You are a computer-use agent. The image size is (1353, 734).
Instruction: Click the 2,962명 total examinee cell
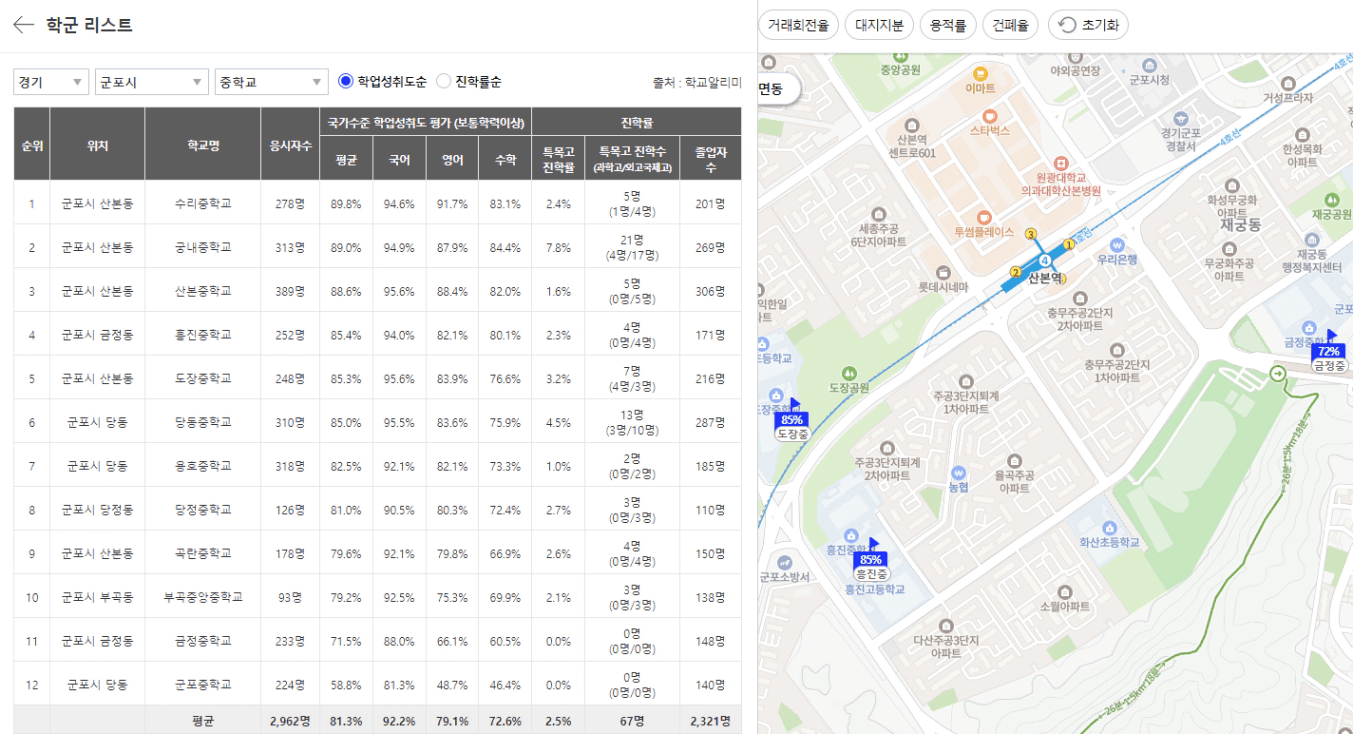tap(290, 721)
